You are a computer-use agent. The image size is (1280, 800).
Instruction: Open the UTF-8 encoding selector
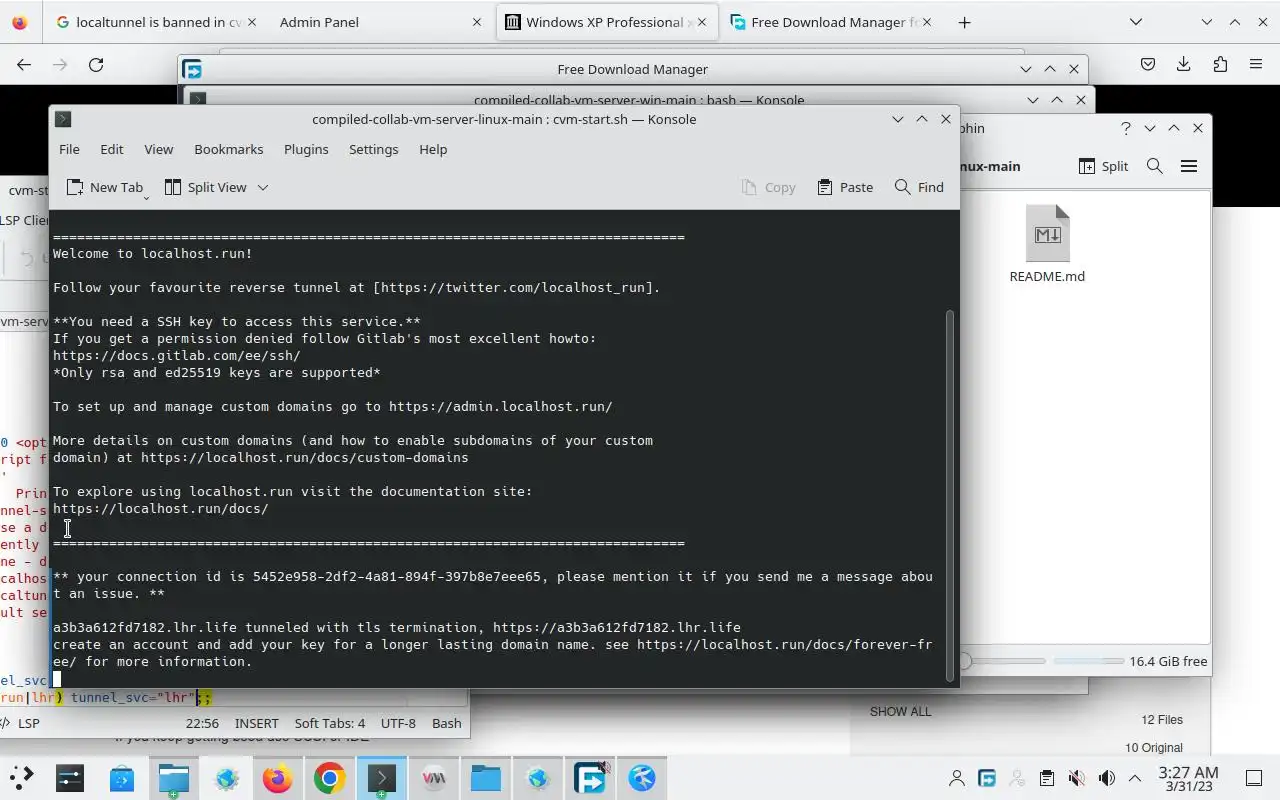tap(398, 723)
